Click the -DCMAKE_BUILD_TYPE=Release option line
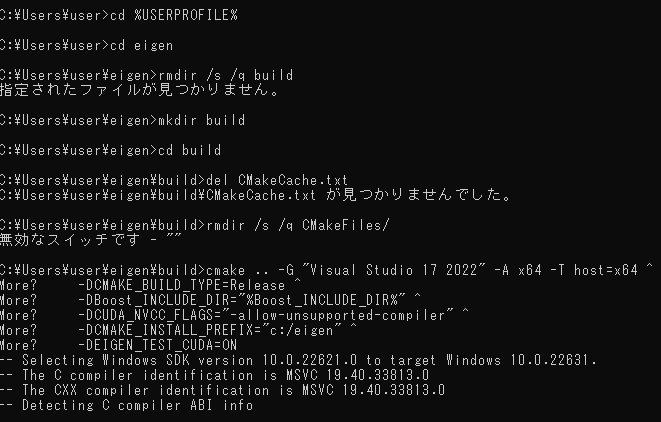This screenshot has height=422, width=661. [150, 285]
